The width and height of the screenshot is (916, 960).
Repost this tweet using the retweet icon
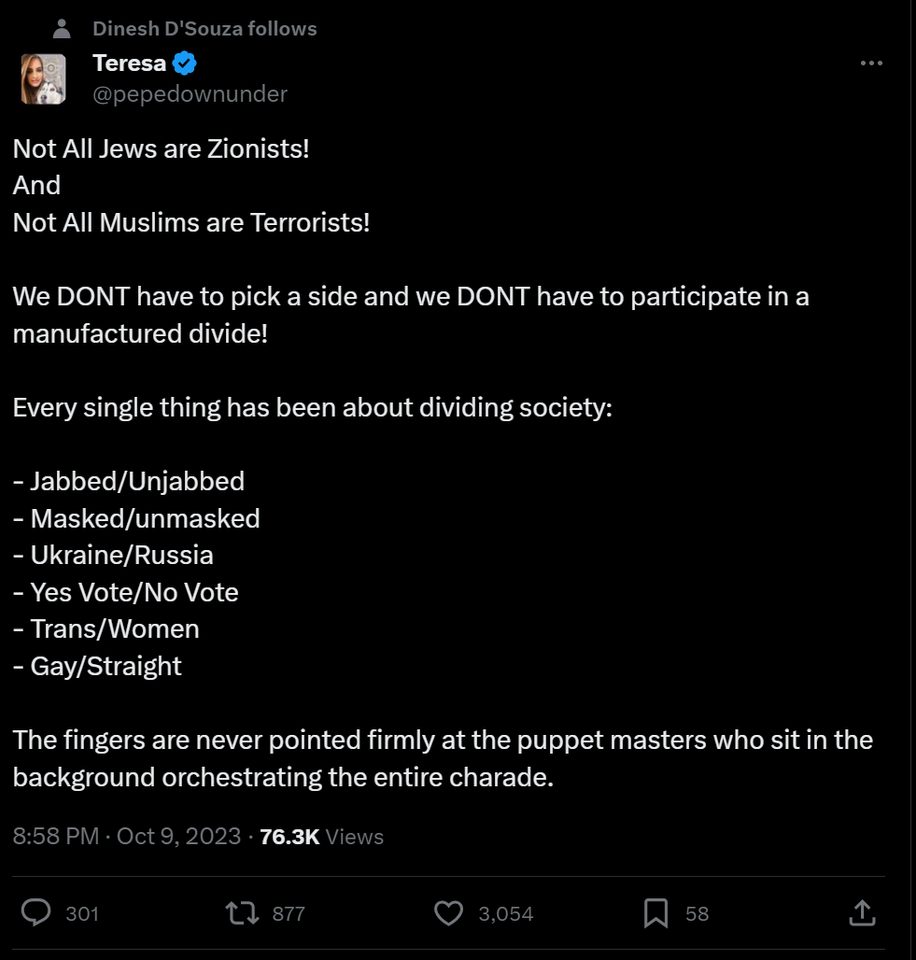coord(240,913)
